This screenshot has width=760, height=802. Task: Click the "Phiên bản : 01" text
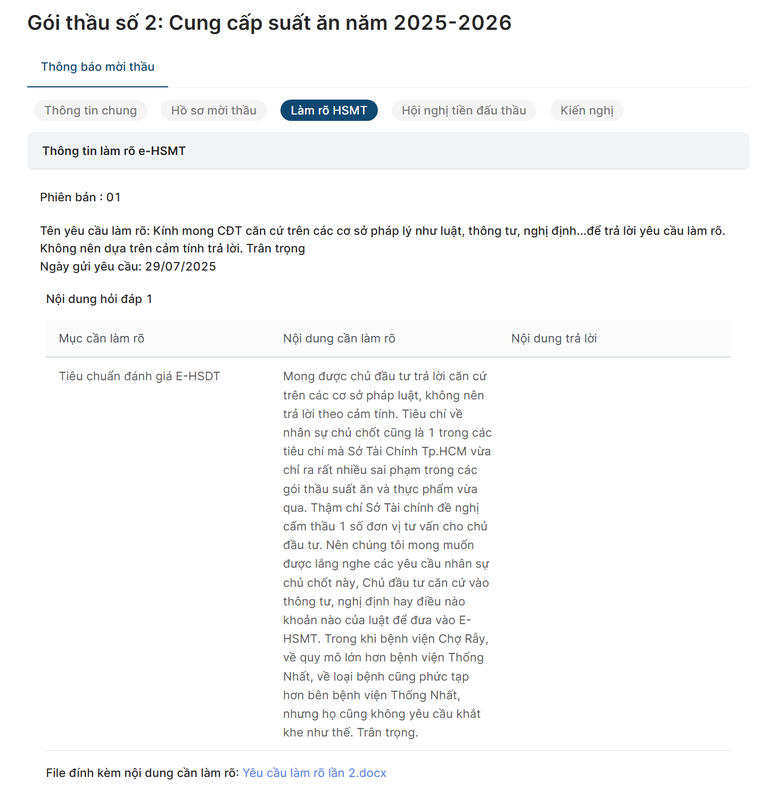[80, 197]
